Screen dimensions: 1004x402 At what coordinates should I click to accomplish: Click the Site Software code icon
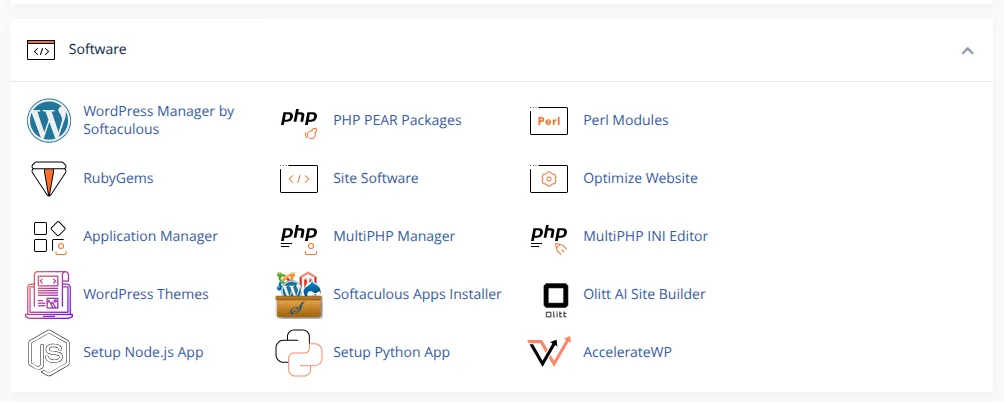coord(299,179)
